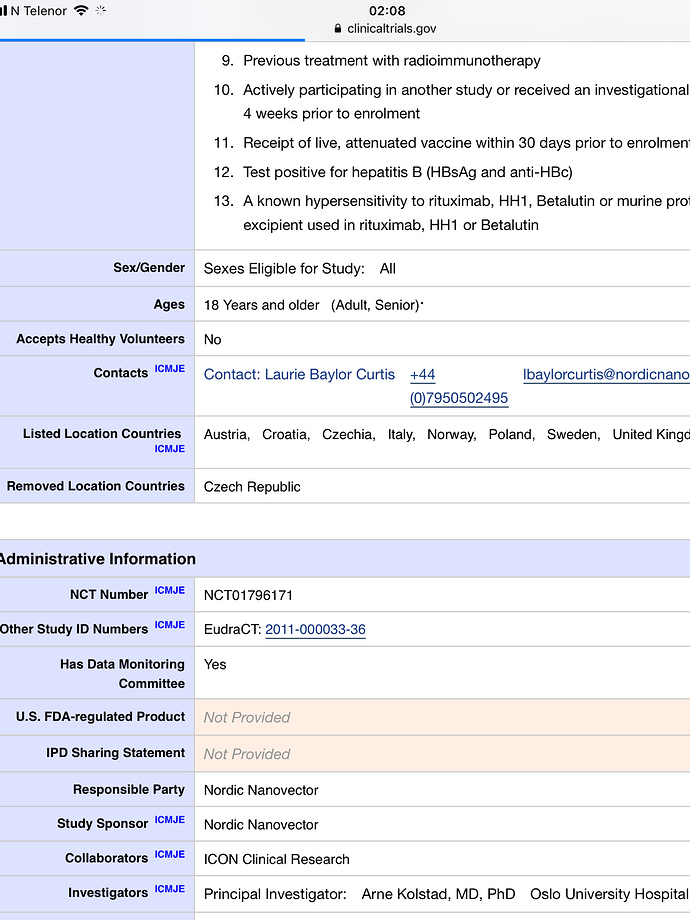Email lbaylorcurtis@nordicnano address link

click(x=606, y=374)
